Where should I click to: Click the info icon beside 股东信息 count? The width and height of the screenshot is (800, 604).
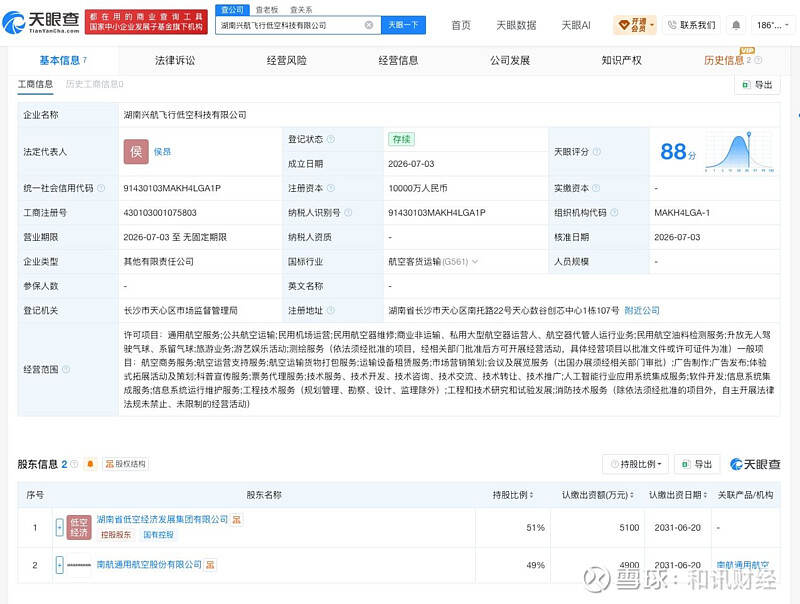pos(74,464)
